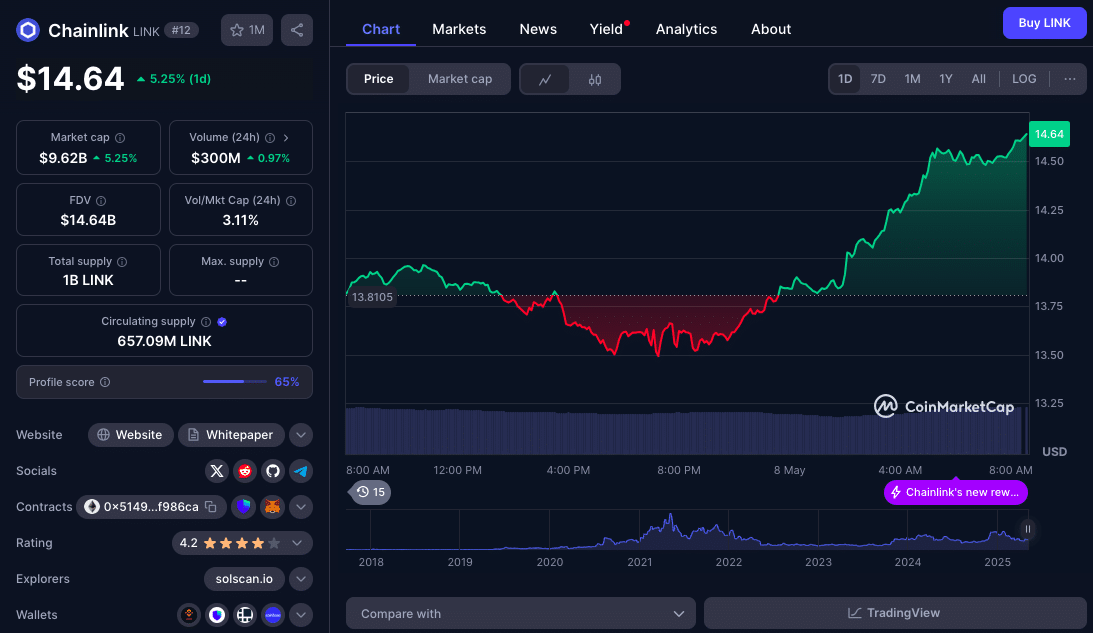Click the Chainlink's new rew... news marker
Image resolution: width=1093 pixels, height=633 pixels.
(x=955, y=492)
